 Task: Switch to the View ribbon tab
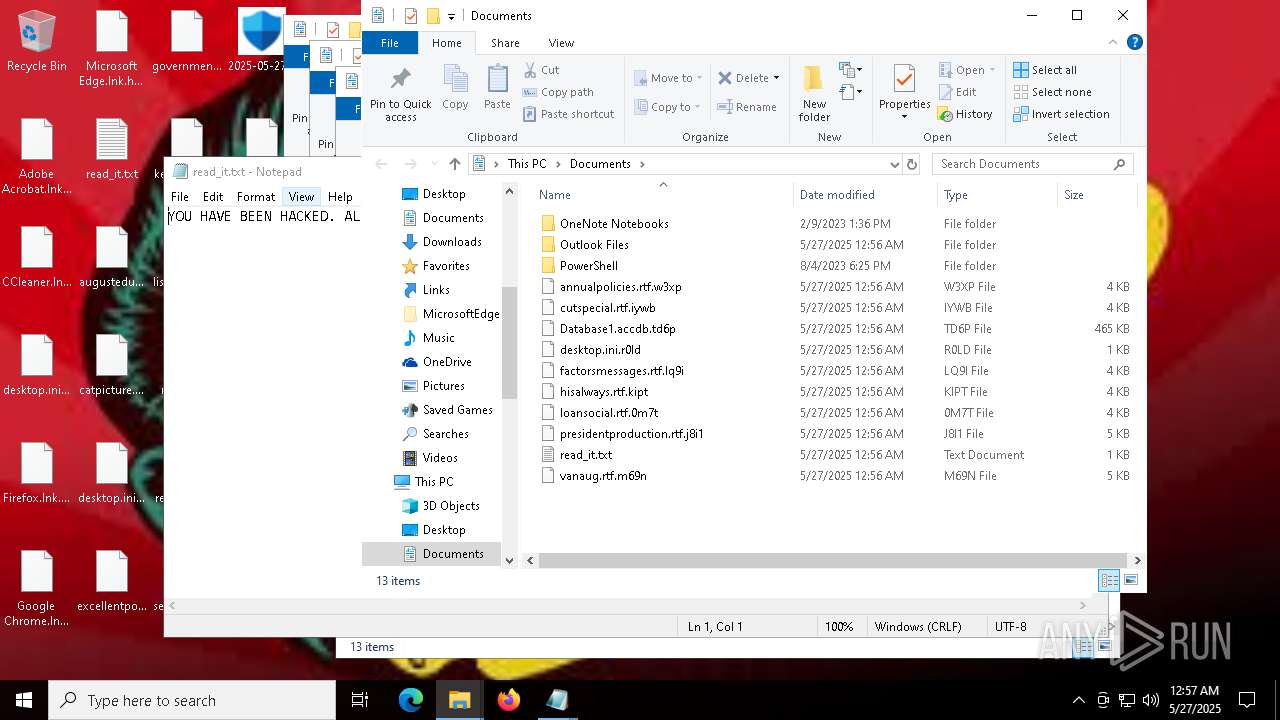click(561, 43)
